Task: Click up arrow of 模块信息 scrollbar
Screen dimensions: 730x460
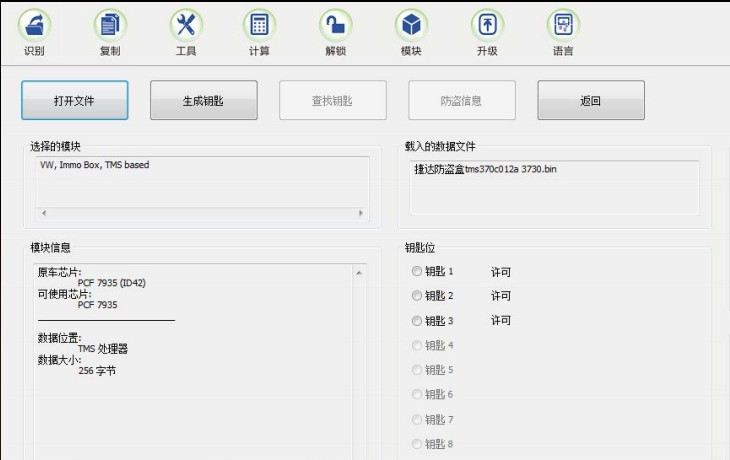Action: (x=359, y=273)
